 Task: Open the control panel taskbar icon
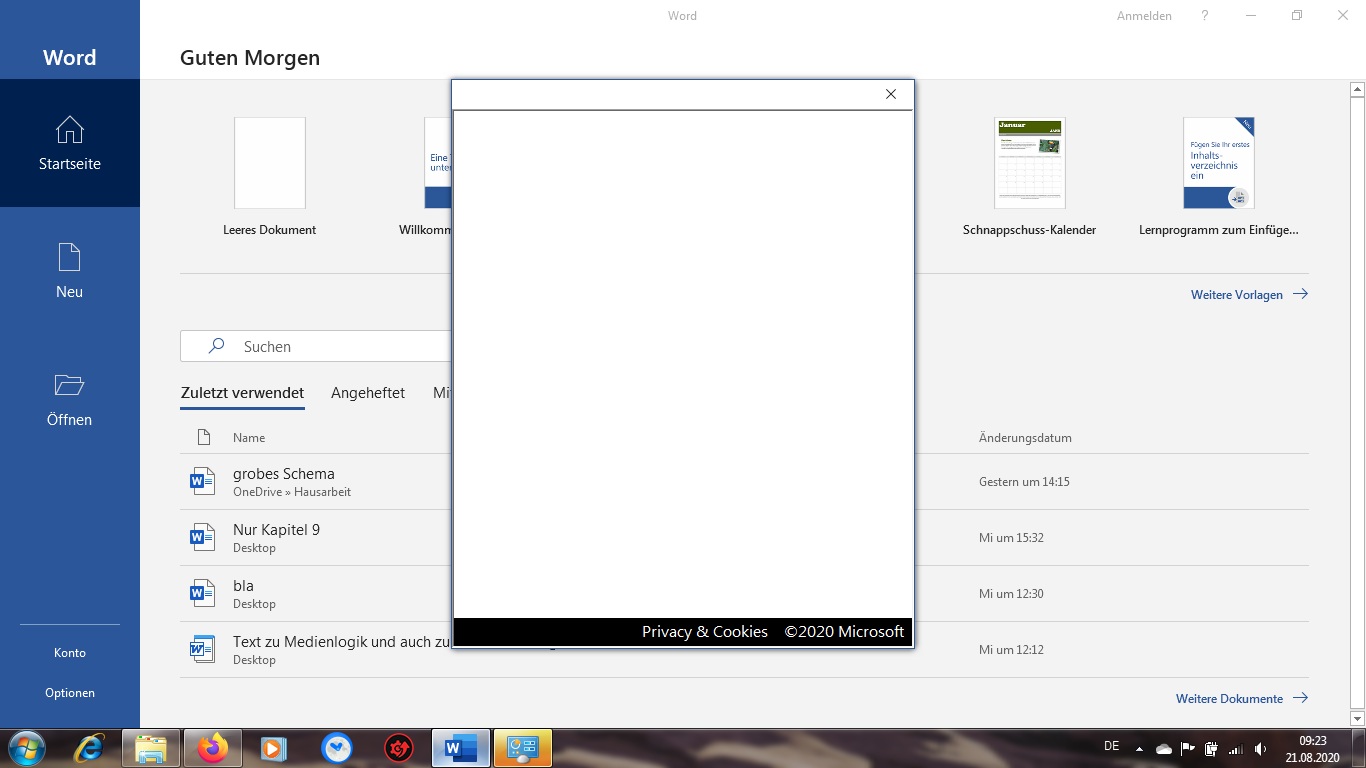tap(523, 748)
